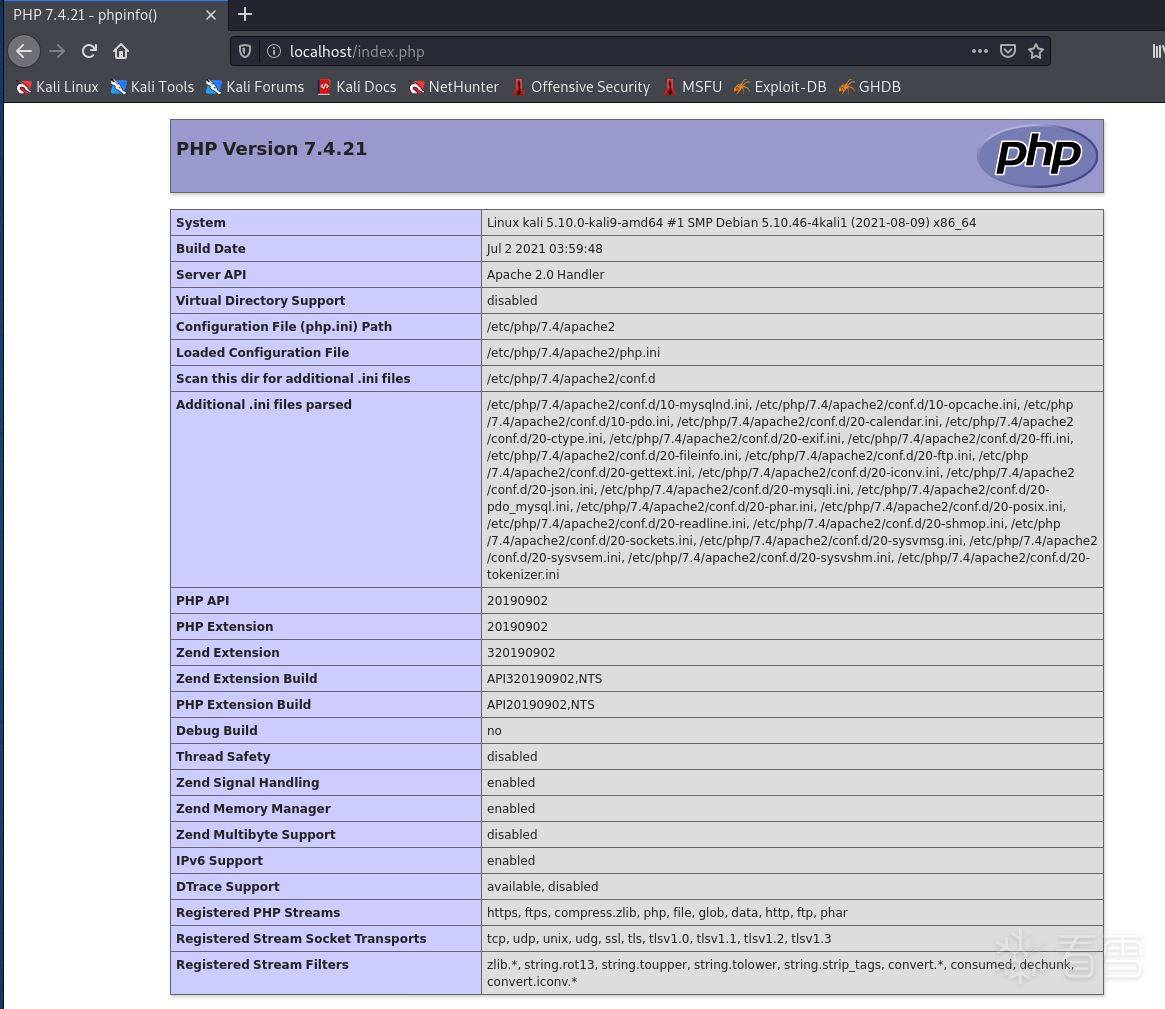Click the Configuration File (php.ini) Path label
Screen dimensions: 1165x1009
point(284,326)
